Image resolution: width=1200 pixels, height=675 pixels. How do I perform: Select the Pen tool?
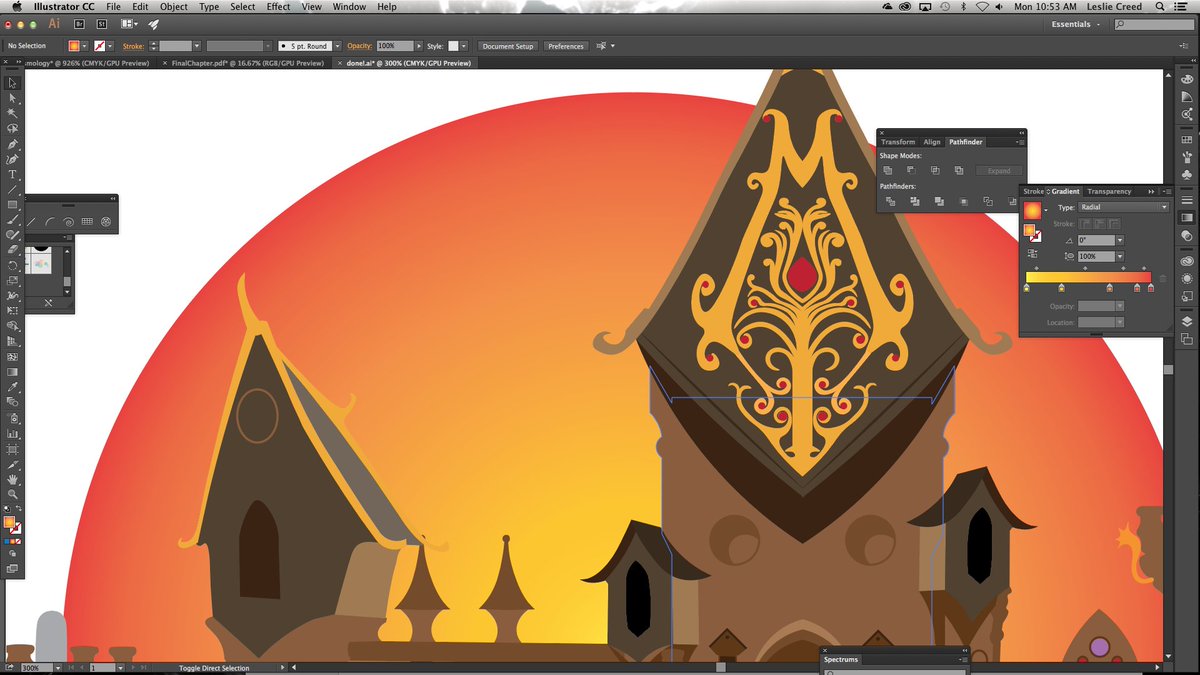pyautogui.click(x=13, y=144)
